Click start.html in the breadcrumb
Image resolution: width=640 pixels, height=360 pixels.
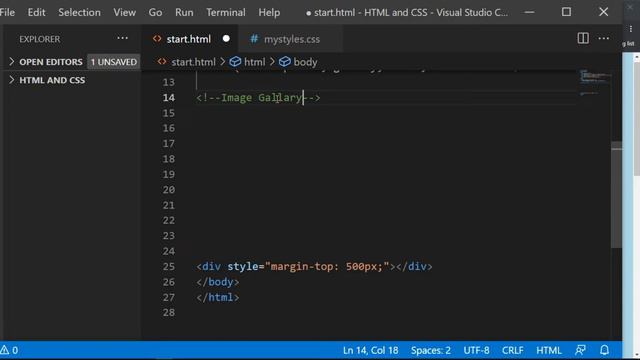[193, 62]
